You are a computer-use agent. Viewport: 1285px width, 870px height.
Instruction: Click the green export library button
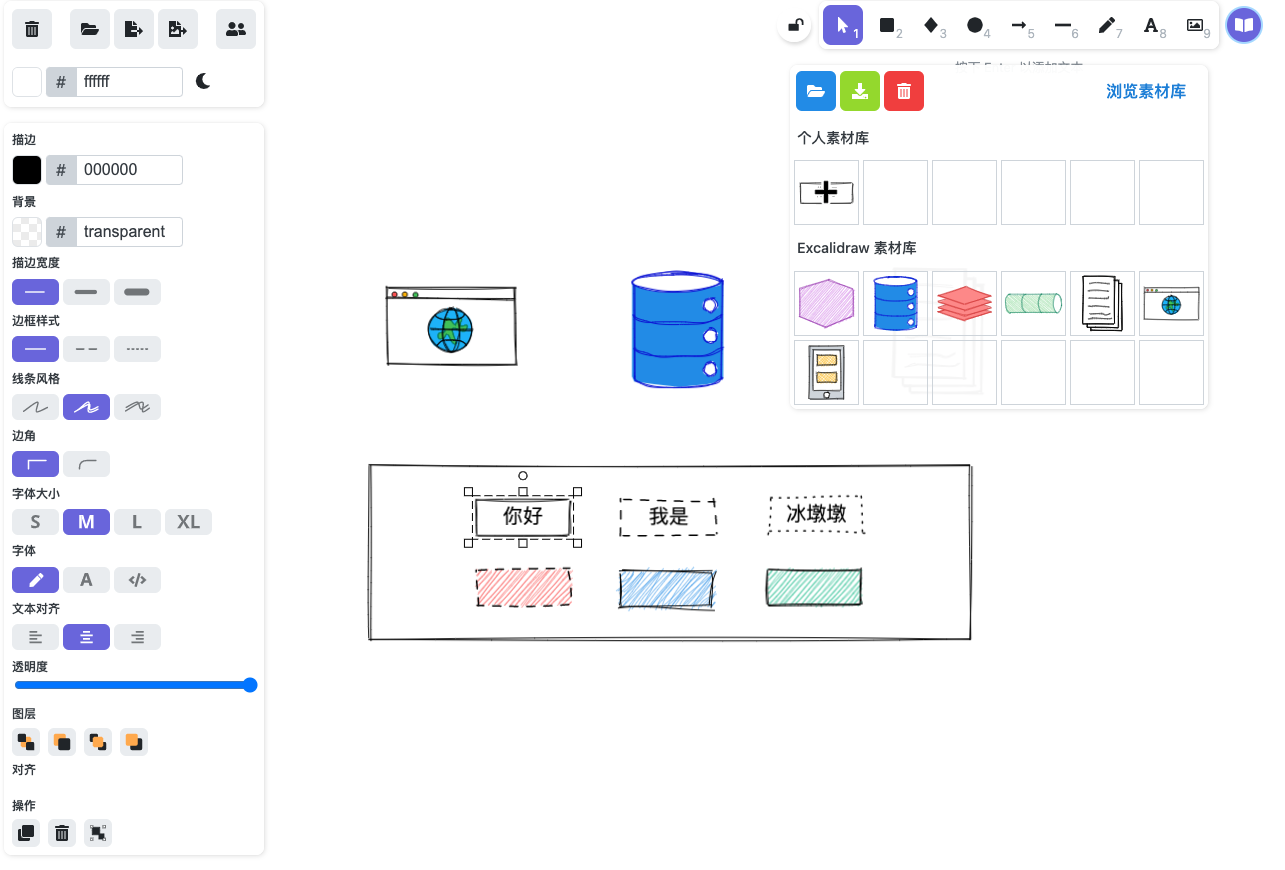[860, 91]
